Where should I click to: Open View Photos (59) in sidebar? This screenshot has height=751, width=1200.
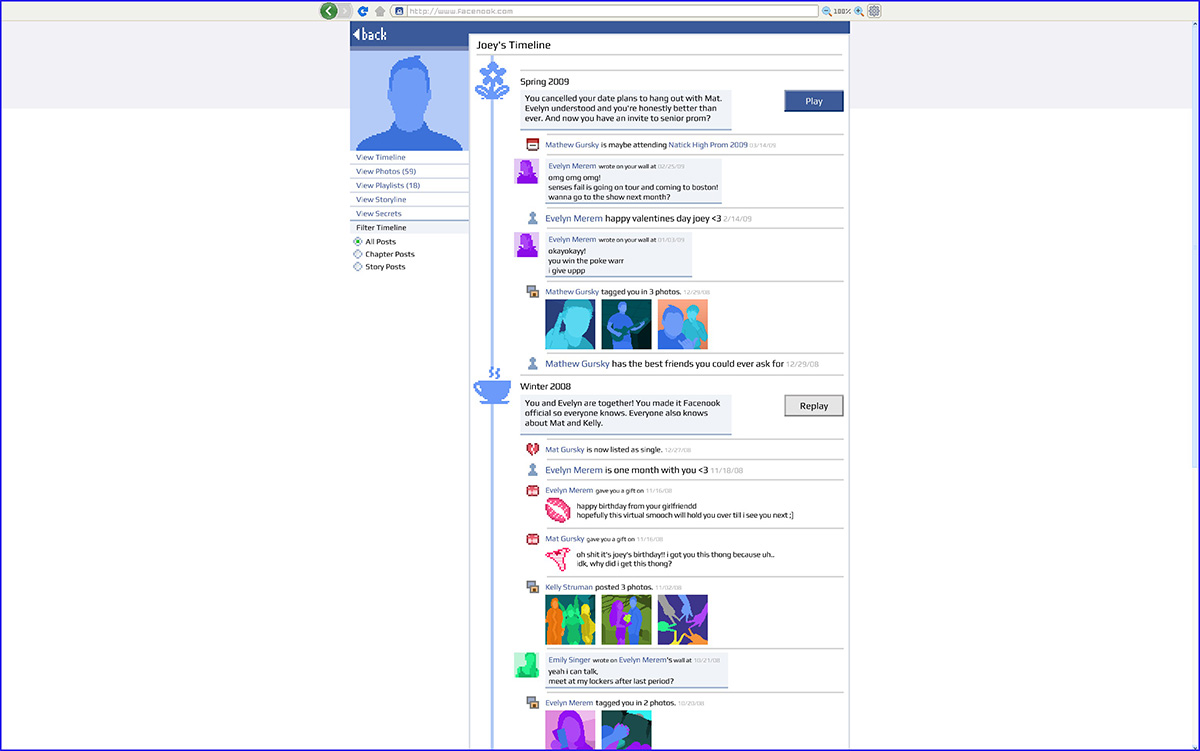[x=386, y=171]
